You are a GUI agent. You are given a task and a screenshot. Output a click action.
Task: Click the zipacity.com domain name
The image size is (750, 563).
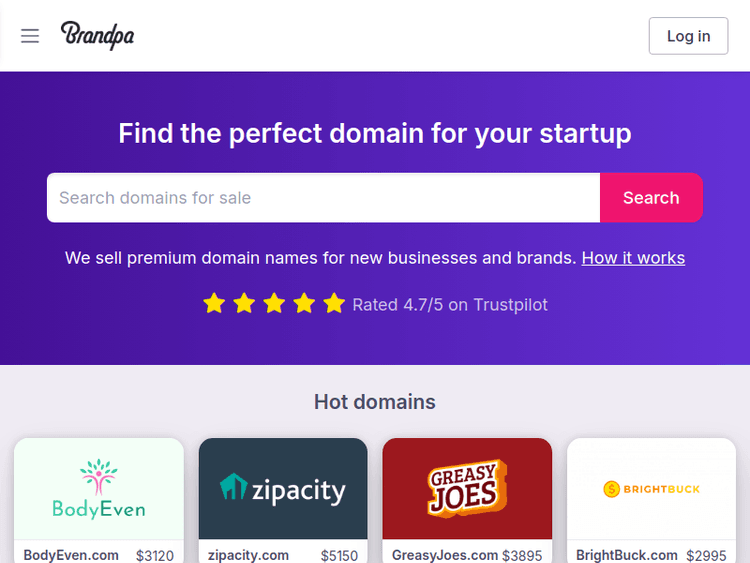click(x=248, y=555)
